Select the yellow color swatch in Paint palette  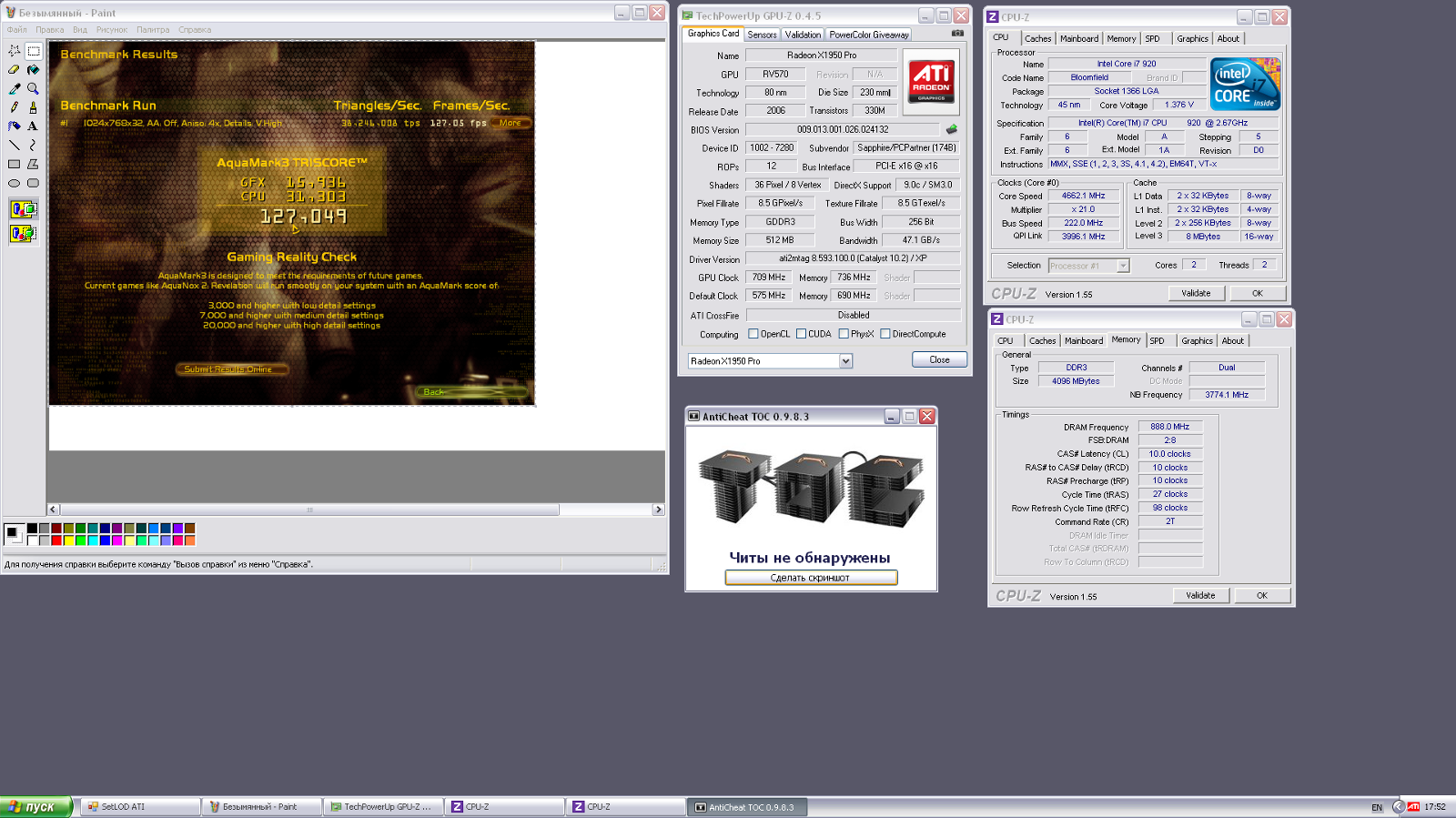coord(68,540)
